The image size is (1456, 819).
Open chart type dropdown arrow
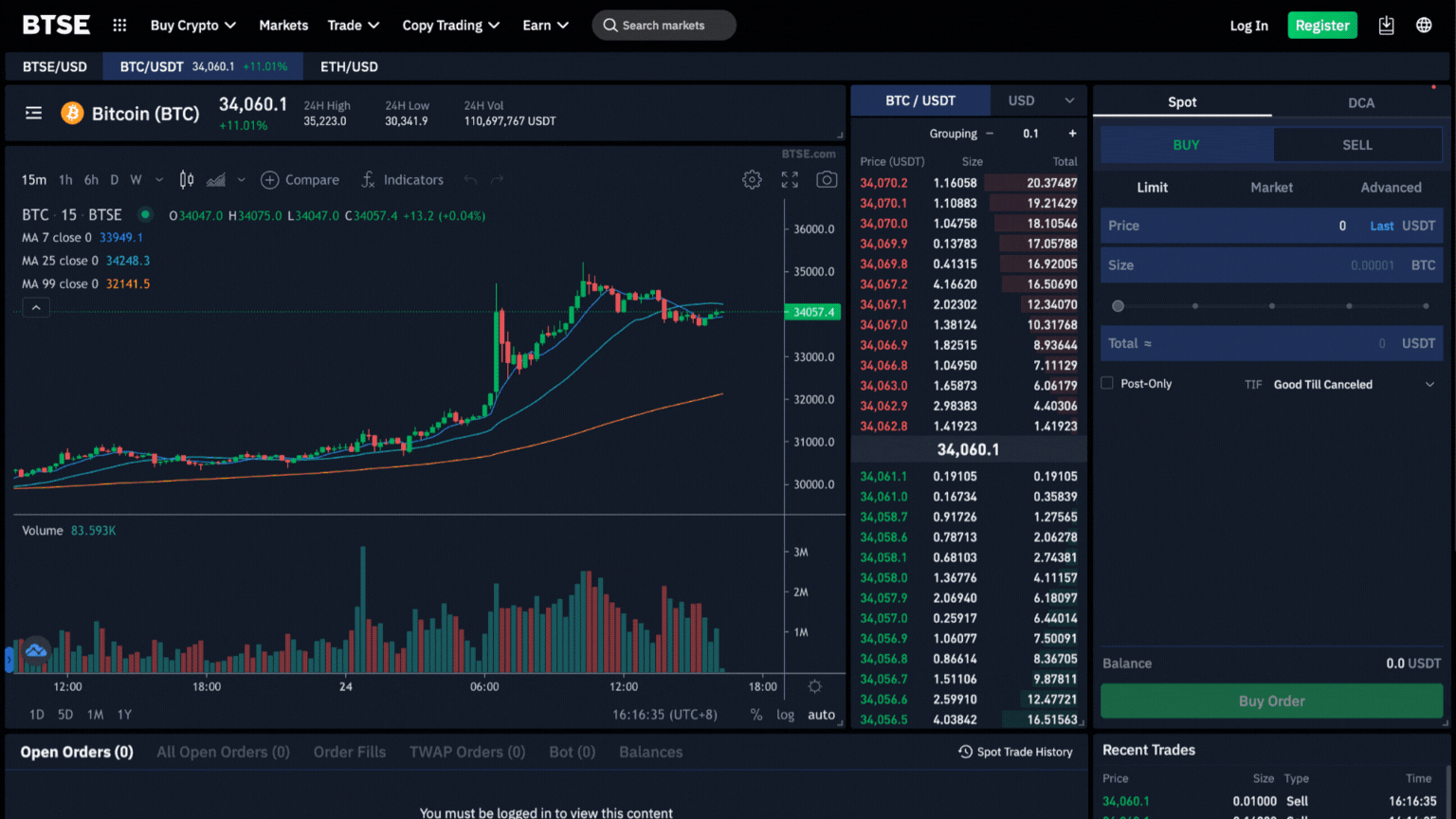point(241,180)
